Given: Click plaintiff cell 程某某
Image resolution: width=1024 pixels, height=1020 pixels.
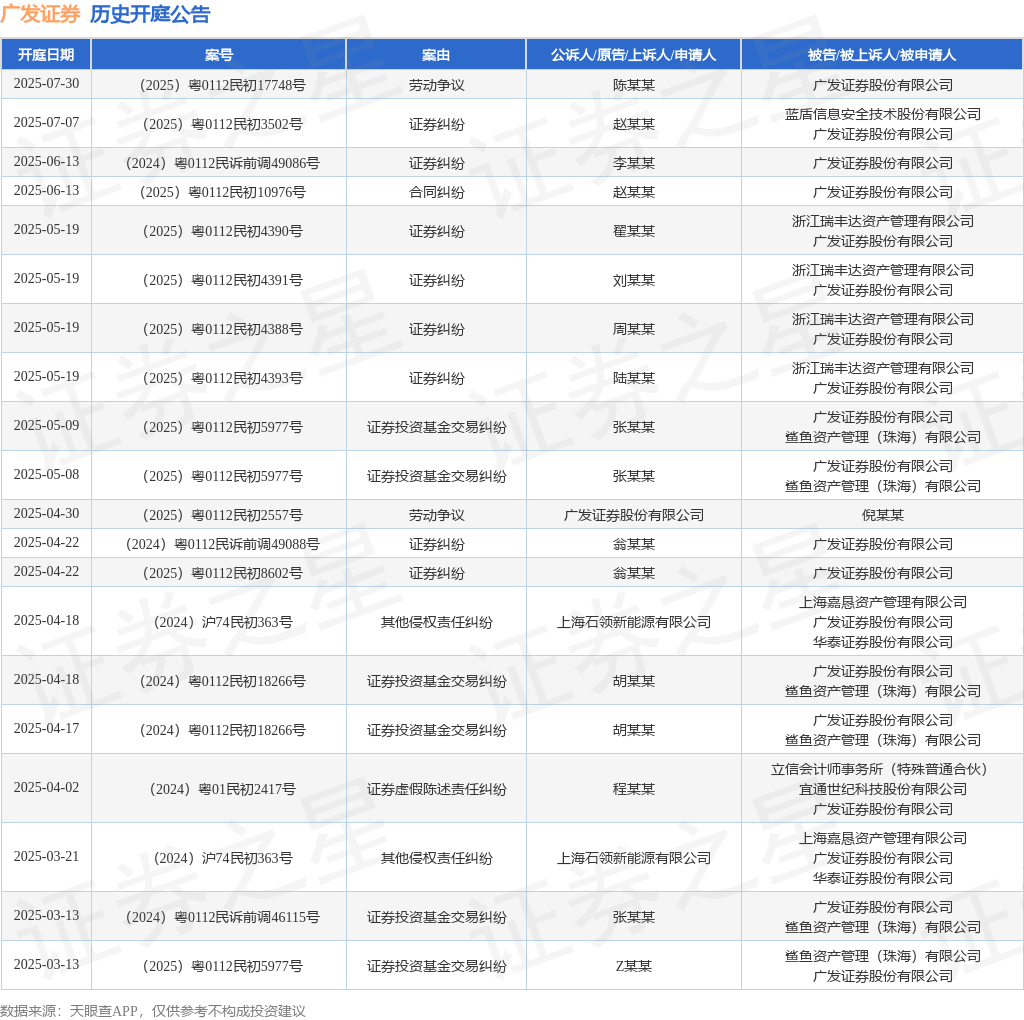Looking at the screenshot, I should (x=633, y=789).
